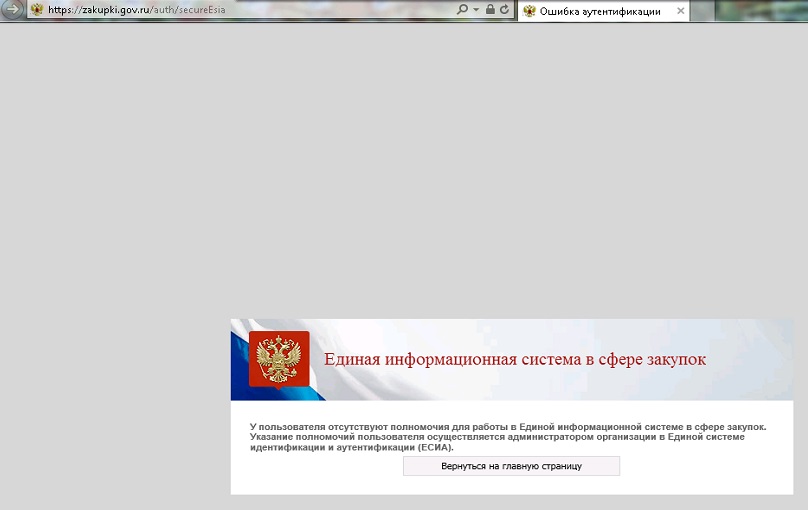Expand the address bar autocomplete dropdown arrow
Viewport: 808px width, 510px height.
pyautogui.click(x=476, y=10)
